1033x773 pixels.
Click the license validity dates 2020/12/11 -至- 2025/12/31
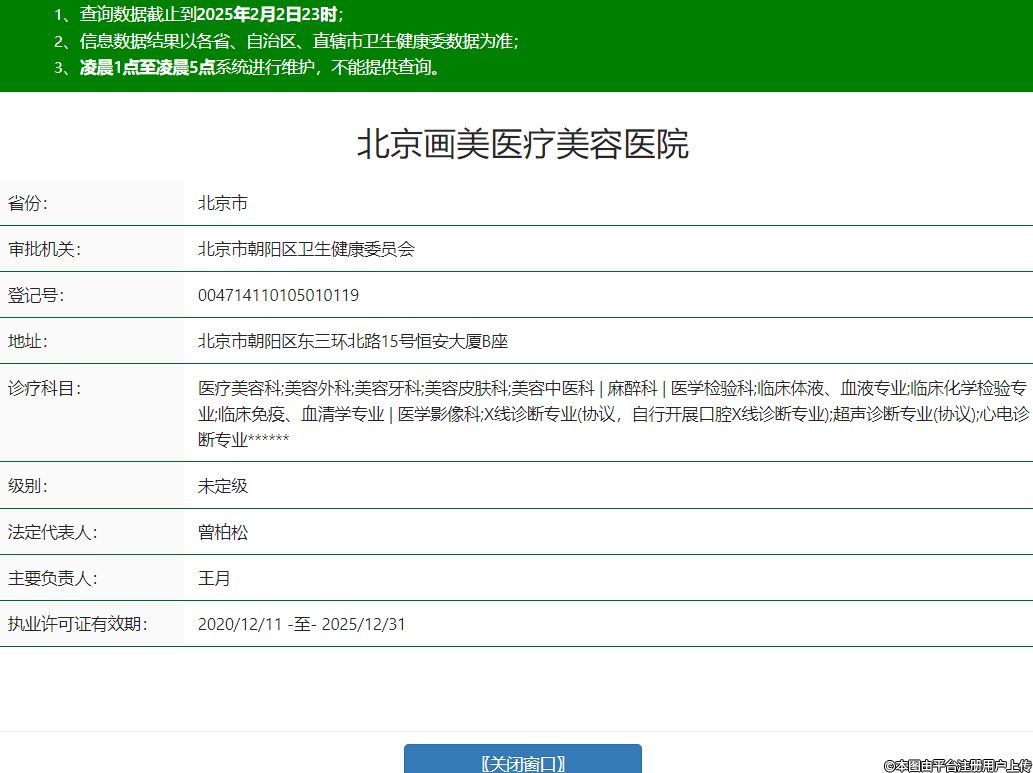click(301, 624)
